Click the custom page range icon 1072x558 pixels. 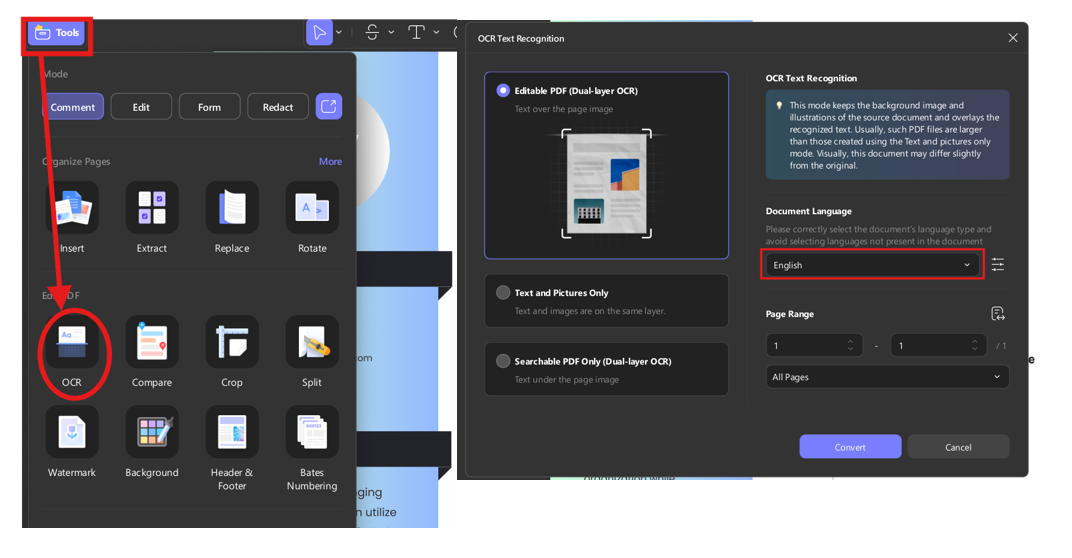coord(997,314)
